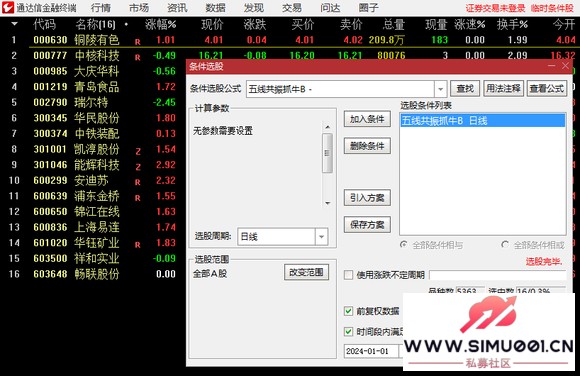Open the 交易 menu
Screen dimensions: 580x376
[x=291, y=7]
